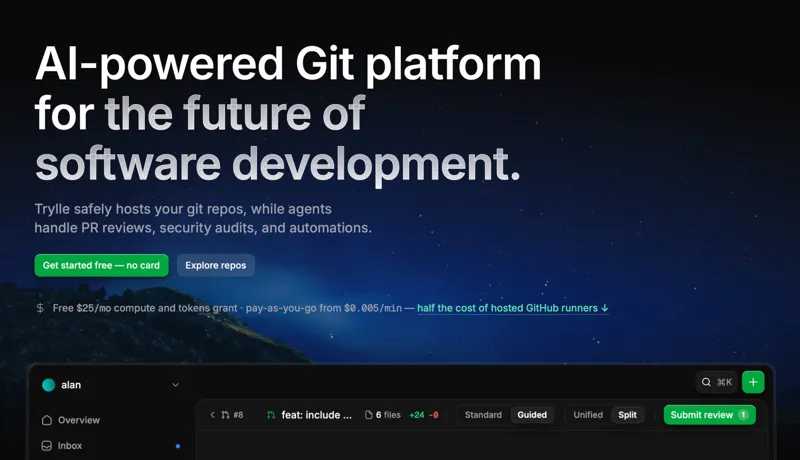The image size is (800, 460).
Task: Select the Guided review mode
Action: point(532,415)
